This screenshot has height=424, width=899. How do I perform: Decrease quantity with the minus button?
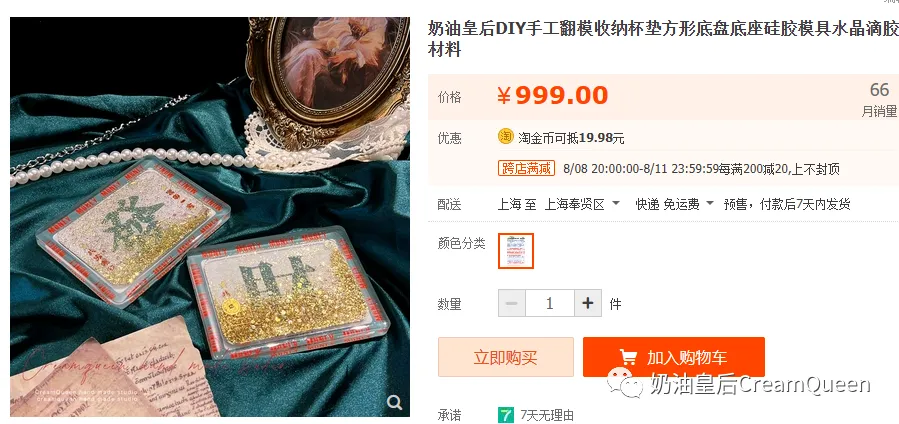pos(512,303)
